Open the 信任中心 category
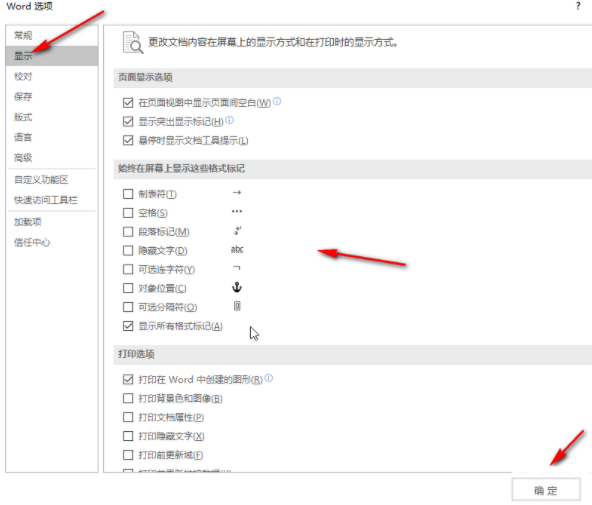This screenshot has height=505, width=592. tap(52, 242)
